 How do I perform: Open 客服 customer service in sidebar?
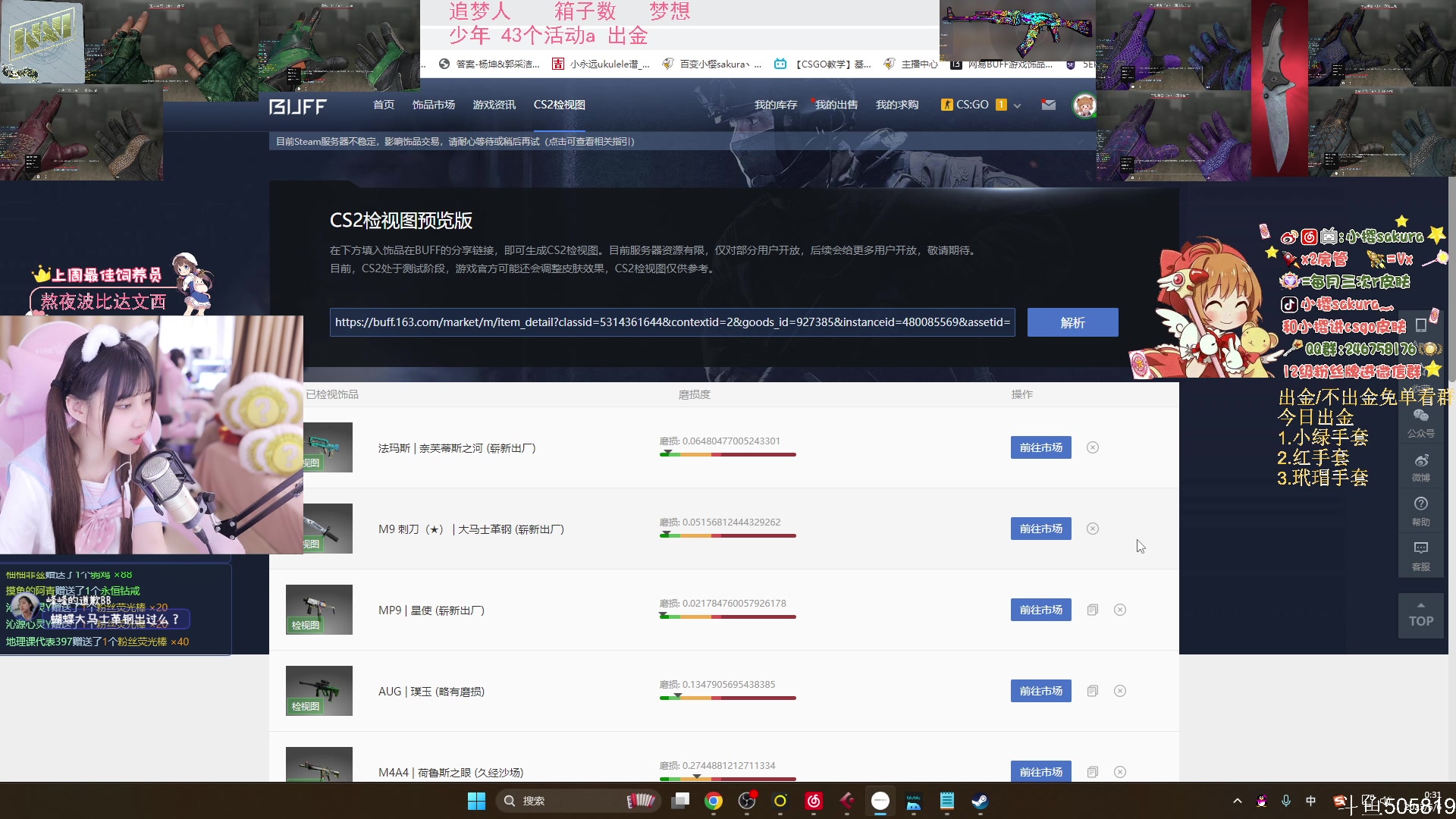(1421, 555)
